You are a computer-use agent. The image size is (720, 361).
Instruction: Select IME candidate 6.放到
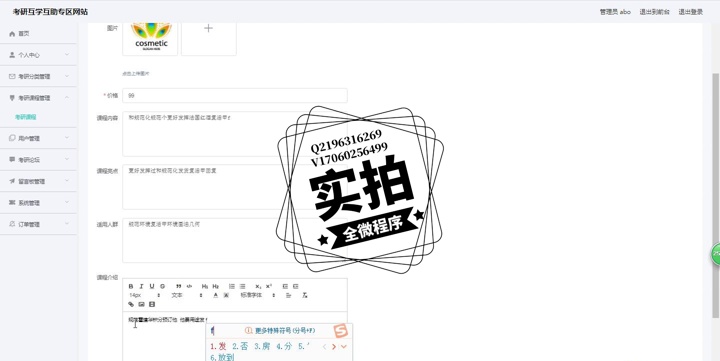pyautogui.click(x=222, y=357)
